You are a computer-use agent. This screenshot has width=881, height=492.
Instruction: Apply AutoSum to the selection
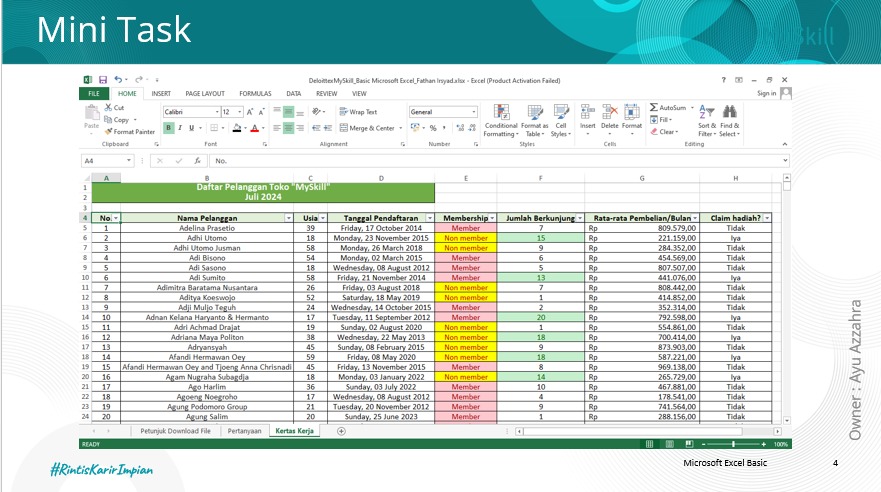[x=668, y=107]
